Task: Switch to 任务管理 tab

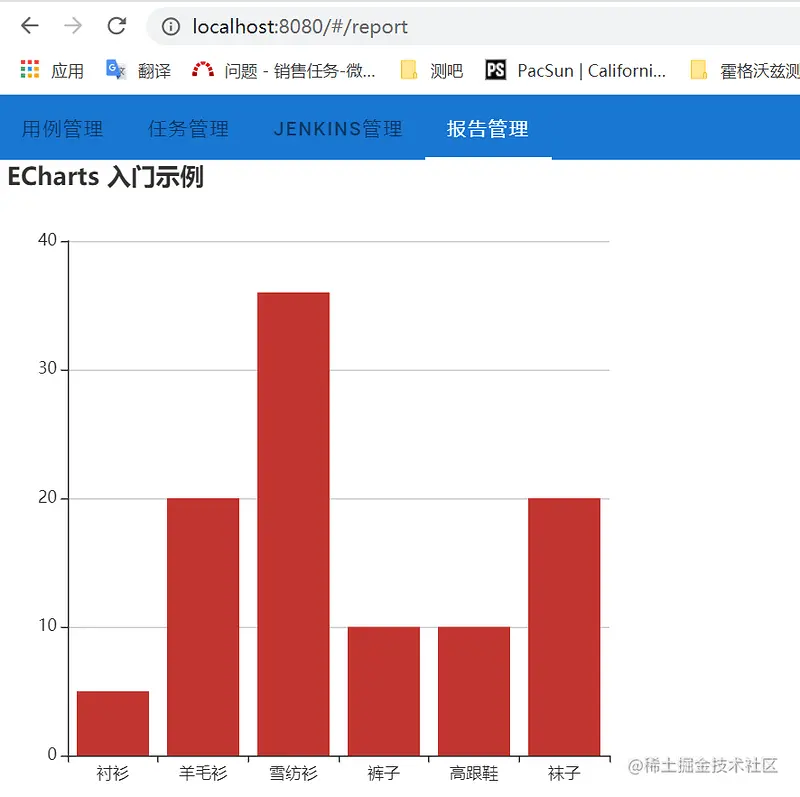Action: pyautogui.click(x=188, y=129)
